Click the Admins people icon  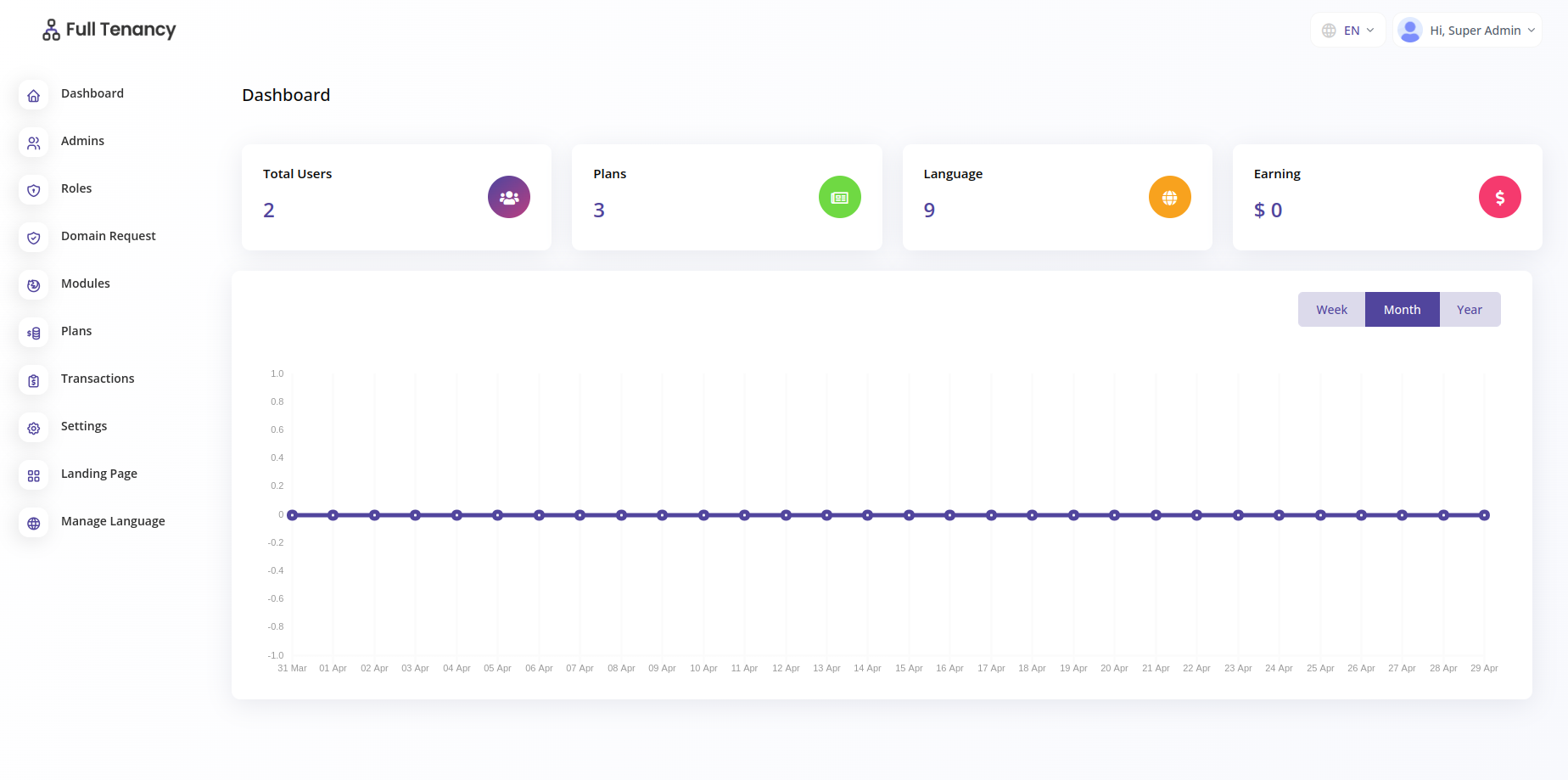33,143
